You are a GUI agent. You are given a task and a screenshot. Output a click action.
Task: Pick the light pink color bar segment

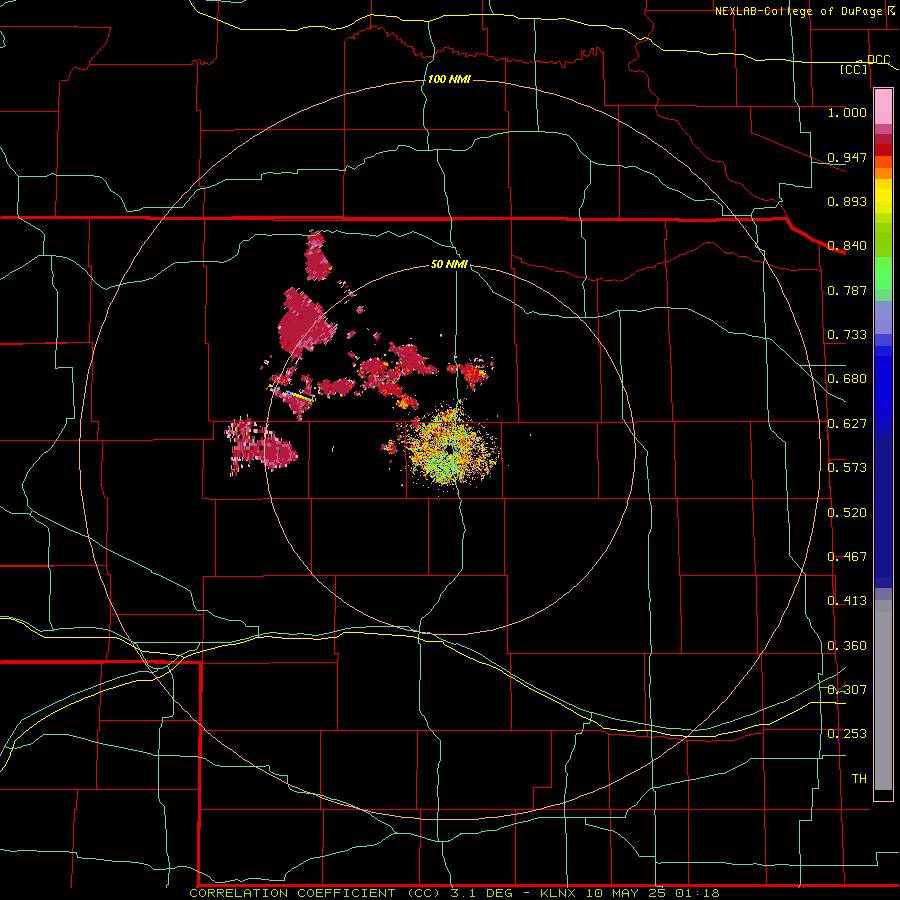[883, 107]
